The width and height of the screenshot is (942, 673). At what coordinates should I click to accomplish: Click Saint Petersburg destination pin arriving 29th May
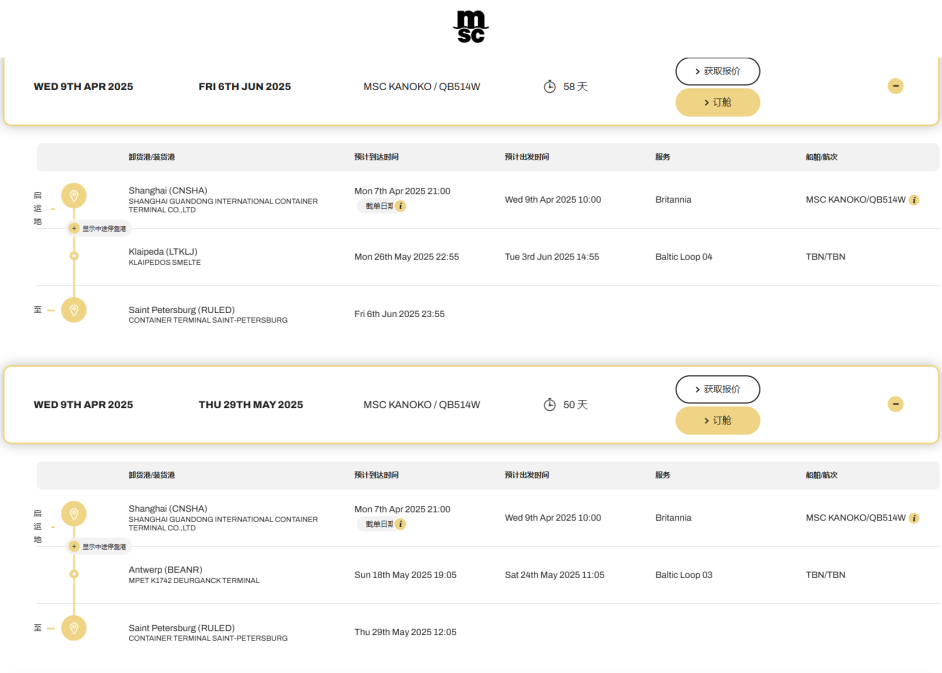73,628
